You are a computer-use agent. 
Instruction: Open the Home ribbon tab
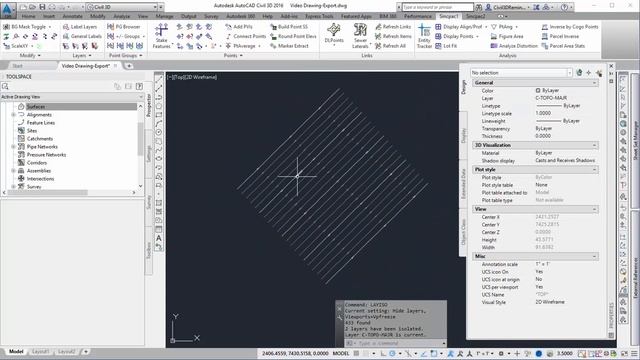click(28, 16)
